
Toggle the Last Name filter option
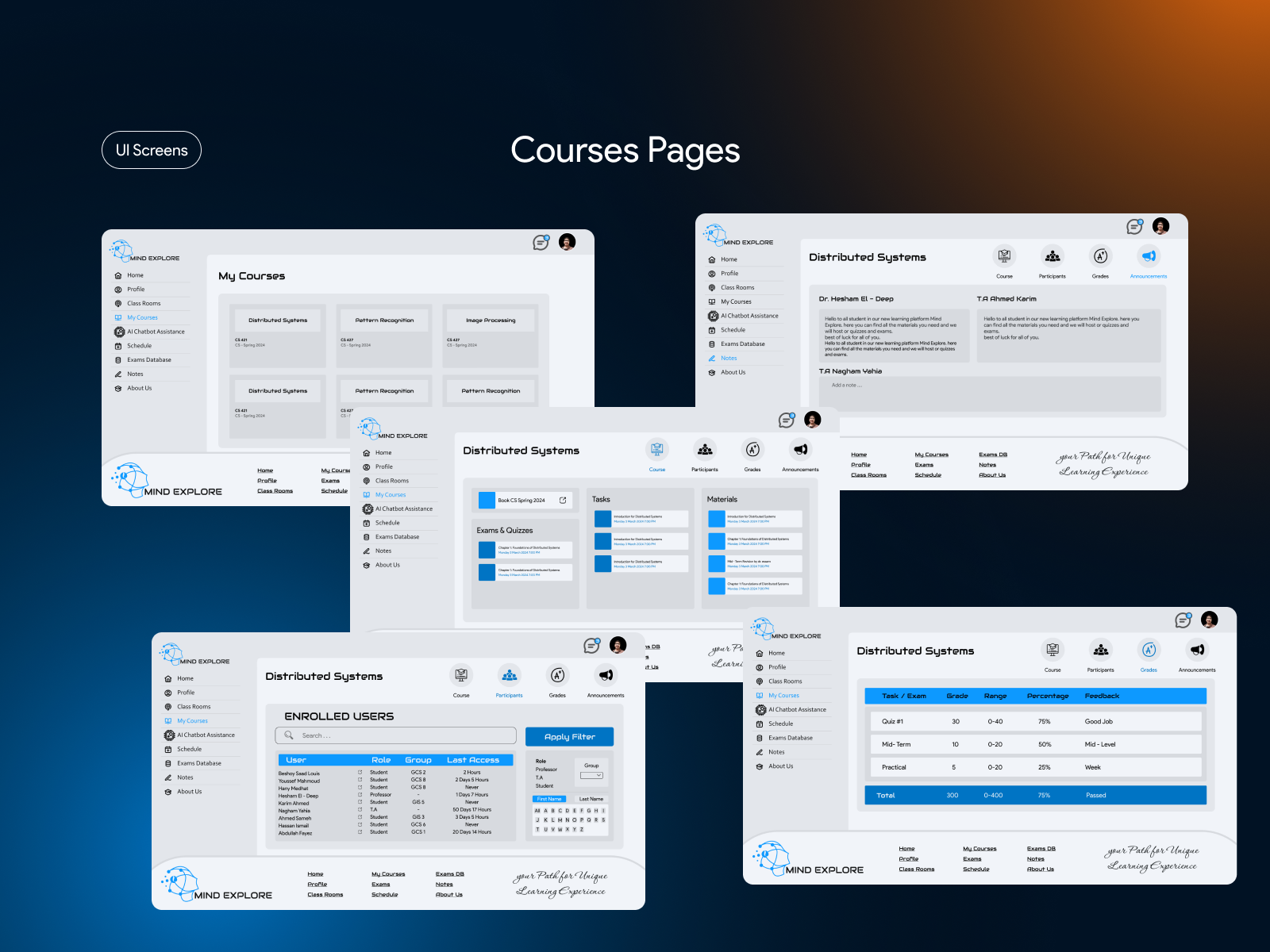[591, 799]
